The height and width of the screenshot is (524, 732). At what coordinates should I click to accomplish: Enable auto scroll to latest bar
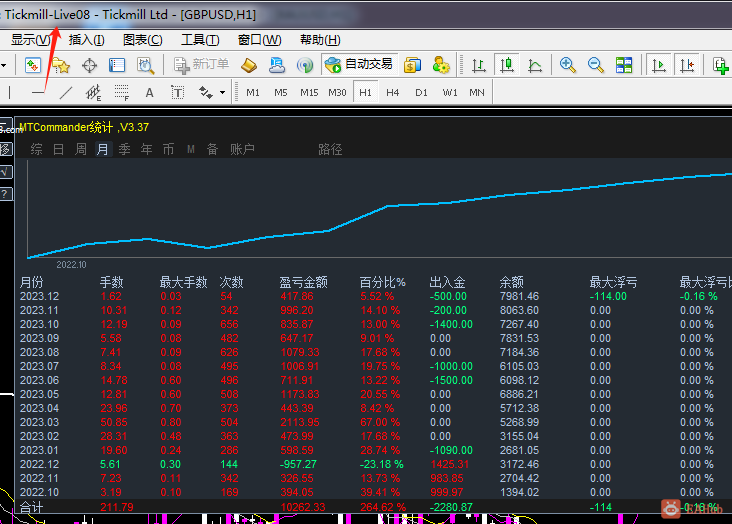coord(659,65)
